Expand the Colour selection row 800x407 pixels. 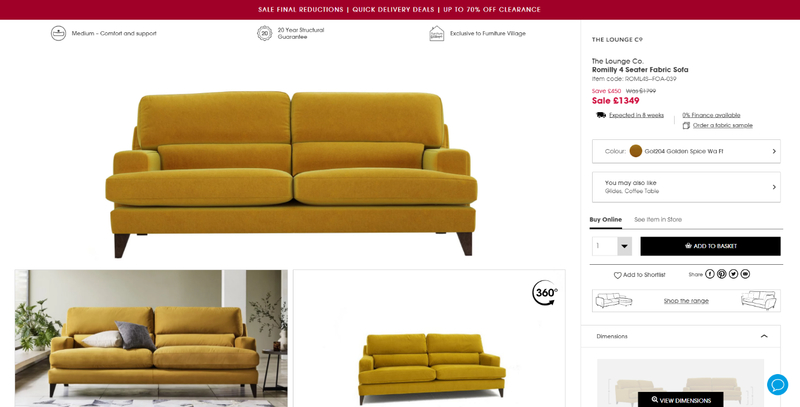click(686, 151)
